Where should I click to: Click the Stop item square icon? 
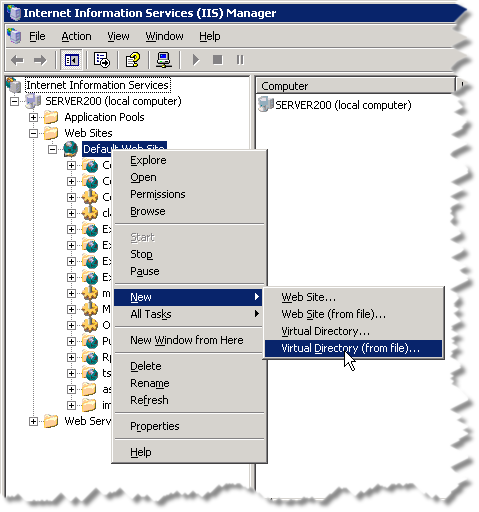pos(218,60)
